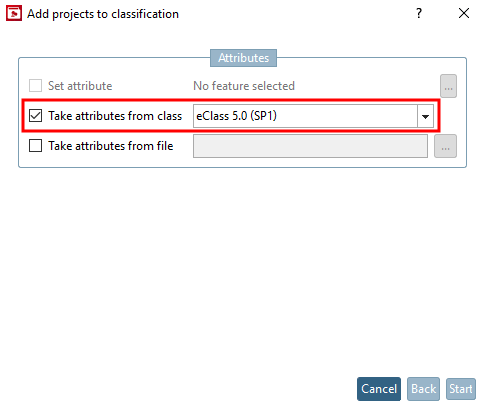This screenshot has width=486, height=411.
Task: Click into the attributes file path field
Action: 310,146
